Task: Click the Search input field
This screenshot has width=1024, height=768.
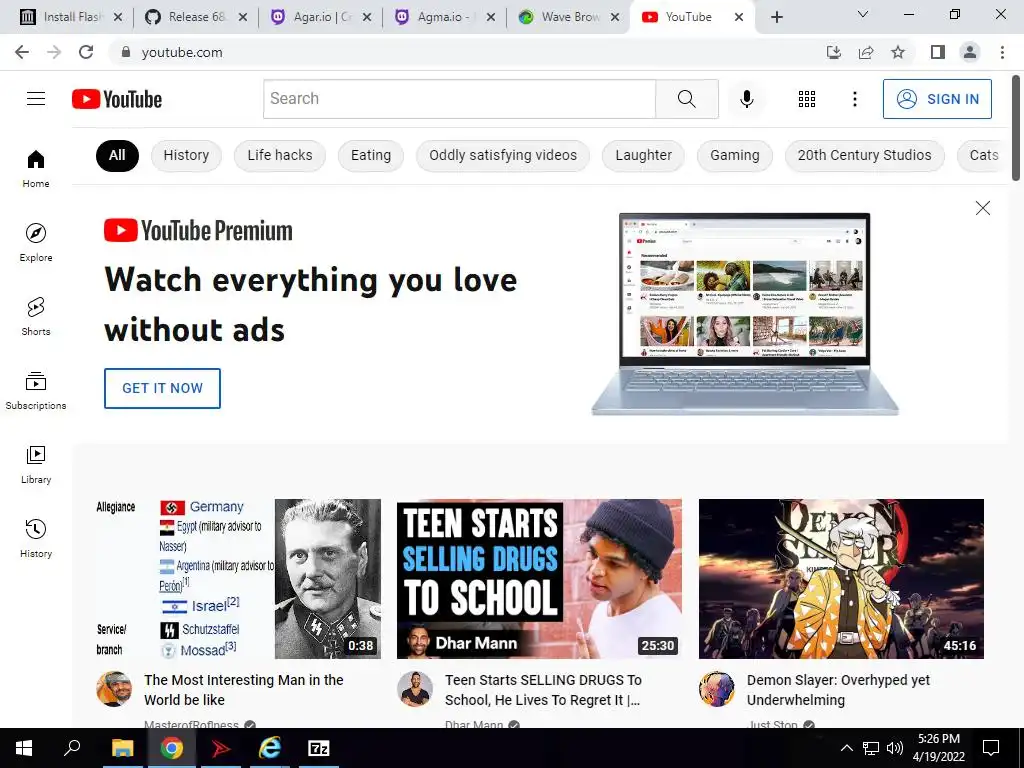Action: [460, 99]
